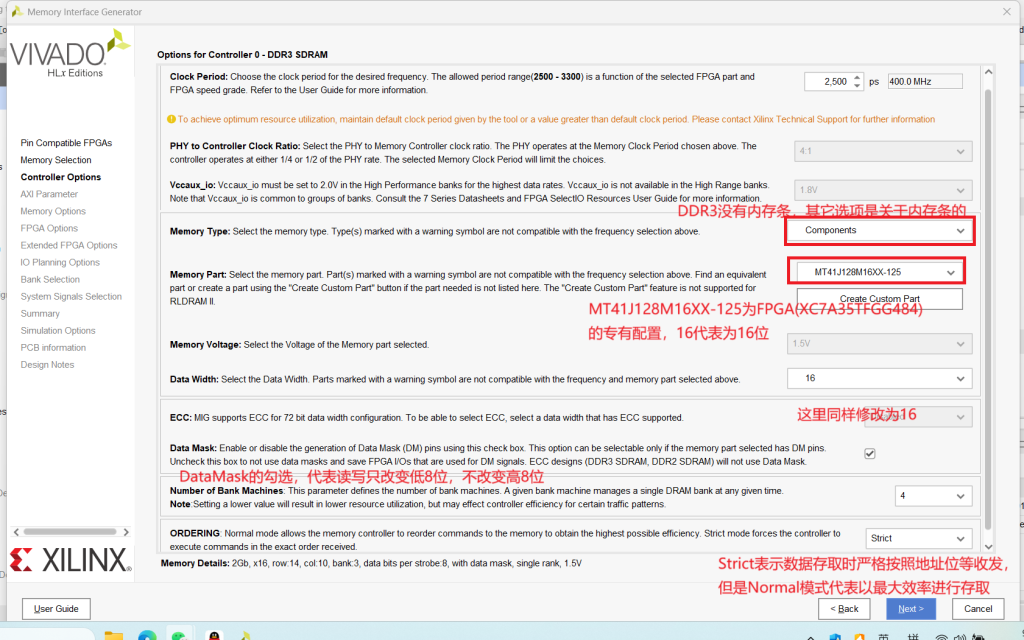
Task: Click the sidebar's horizontal scrollbar
Action: click(71, 532)
